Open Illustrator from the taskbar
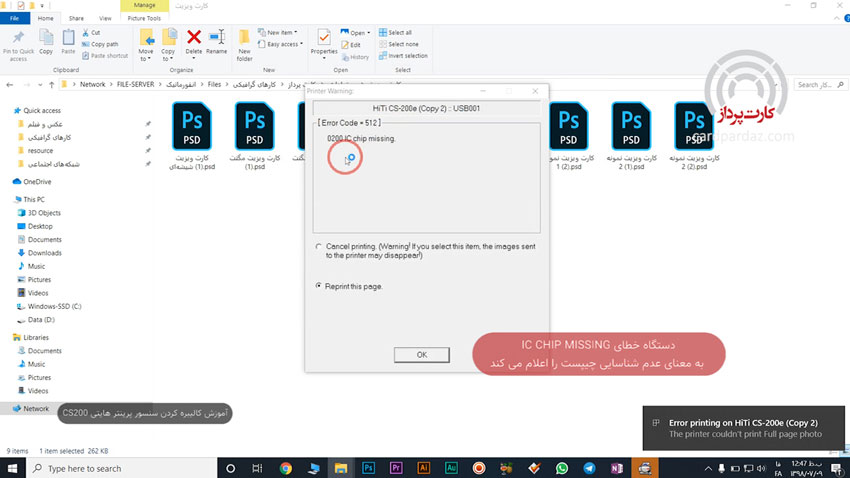850x478 pixels. point(424,468)
